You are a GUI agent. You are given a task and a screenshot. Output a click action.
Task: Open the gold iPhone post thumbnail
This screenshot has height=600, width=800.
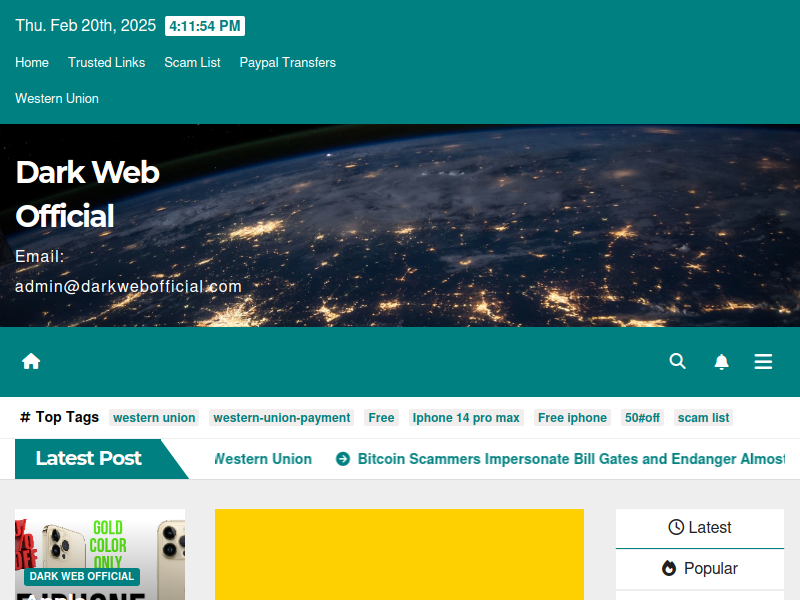pyautogui.click(x=100, y=555)
